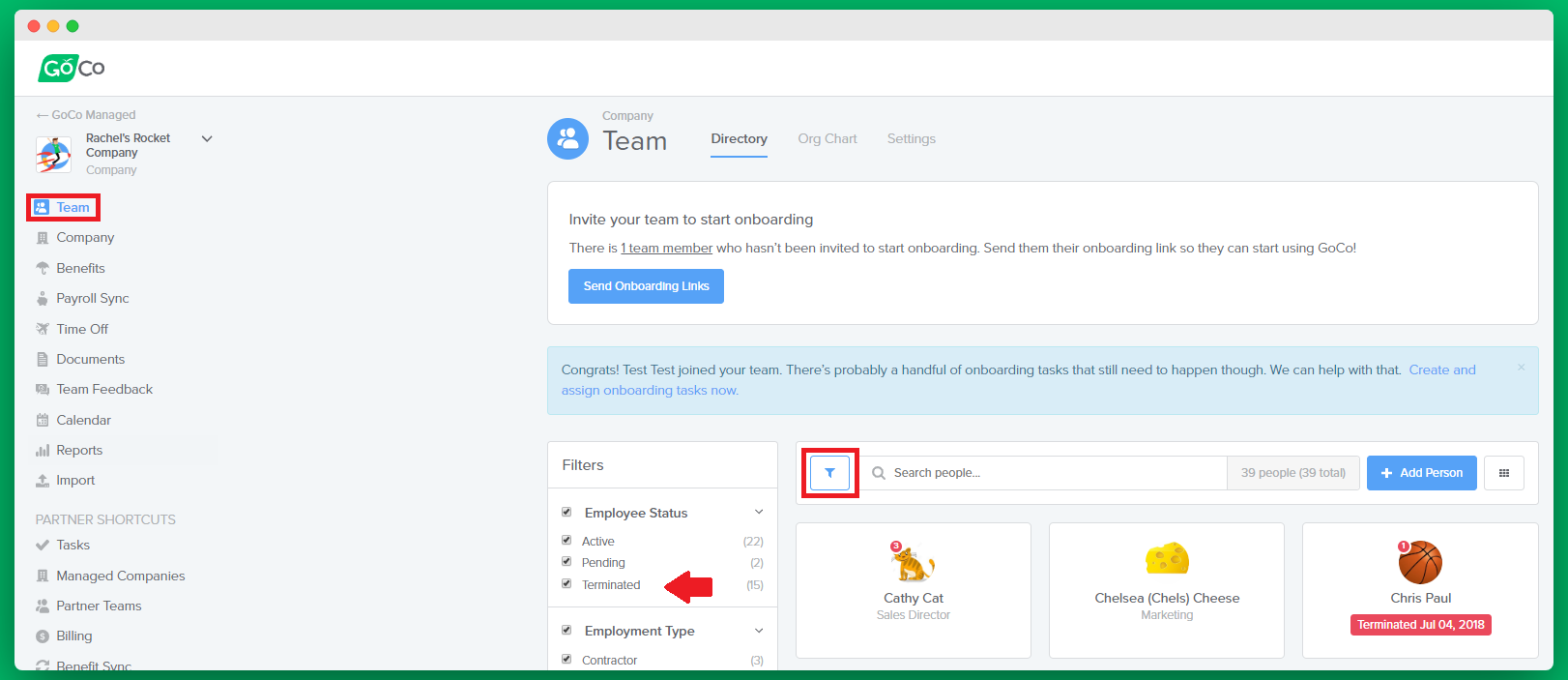Open the company switcher dropdown chevron
This screenshot has width=1568, height=680.
click(207, 139)
